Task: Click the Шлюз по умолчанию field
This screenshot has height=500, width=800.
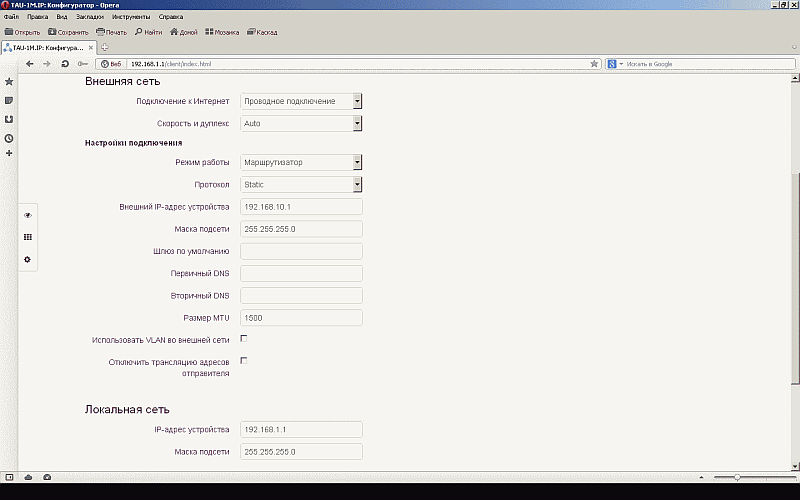Action: pos(301,251)
